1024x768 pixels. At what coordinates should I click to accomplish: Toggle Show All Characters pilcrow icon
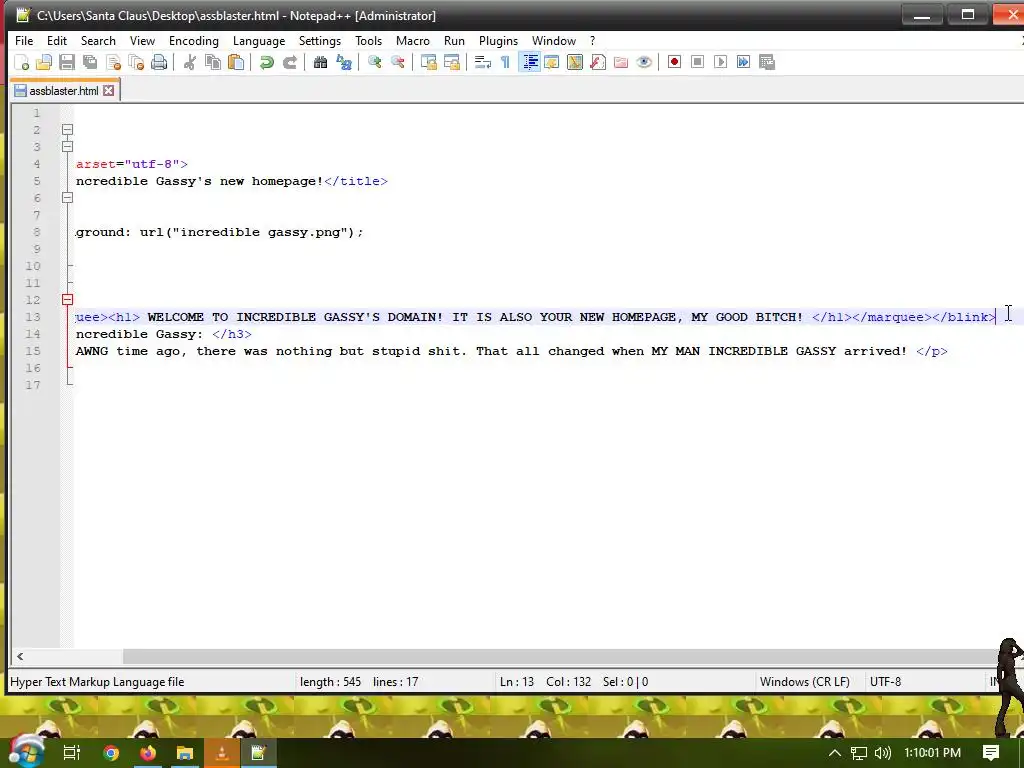coord(505,62)
